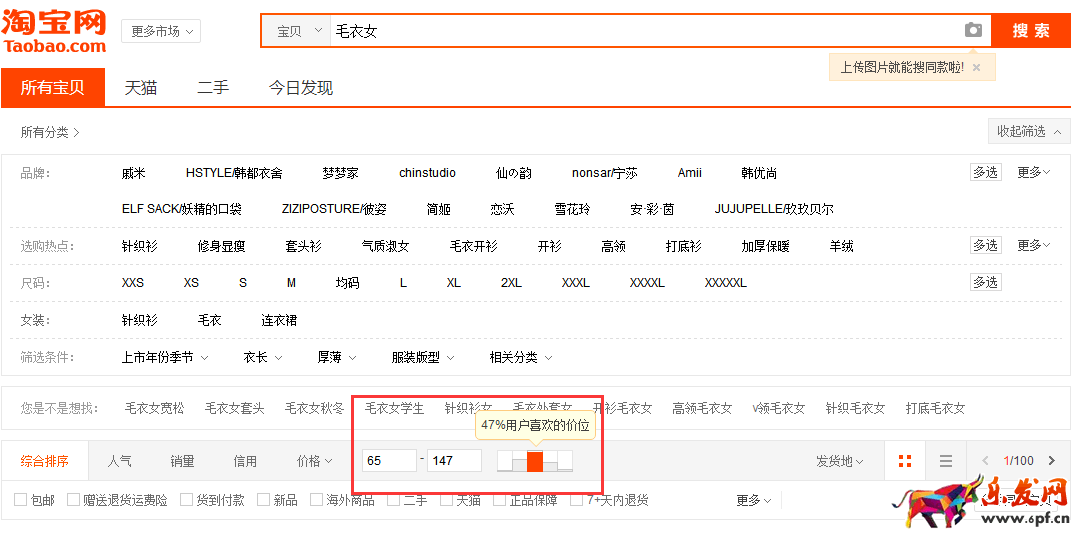Open the 价格 sort dropdown
Image resolution: width=1080 pixels, height=539 pixels.
315,461
